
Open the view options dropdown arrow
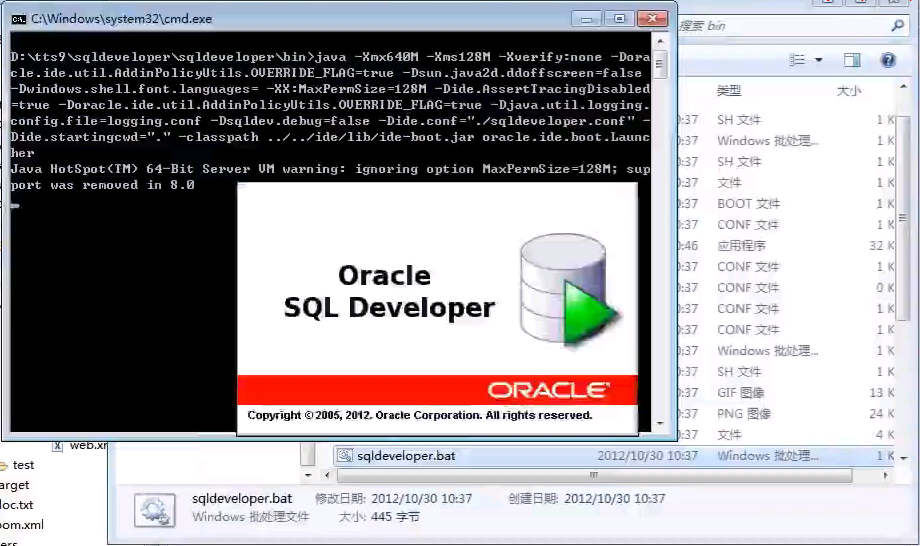coord(818,60)
